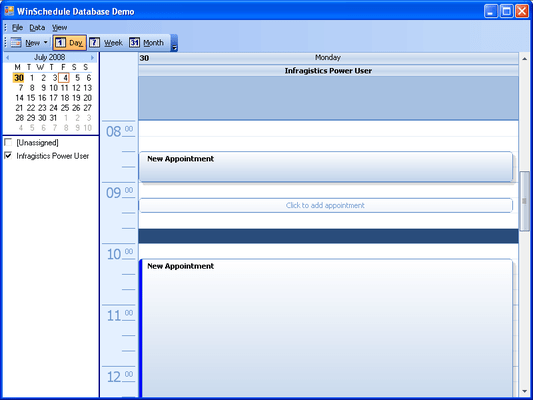The width and height of the screenshot is (533, 400).
Task: Select July 9 in the mini calendar
Action: tap(43, 88)
